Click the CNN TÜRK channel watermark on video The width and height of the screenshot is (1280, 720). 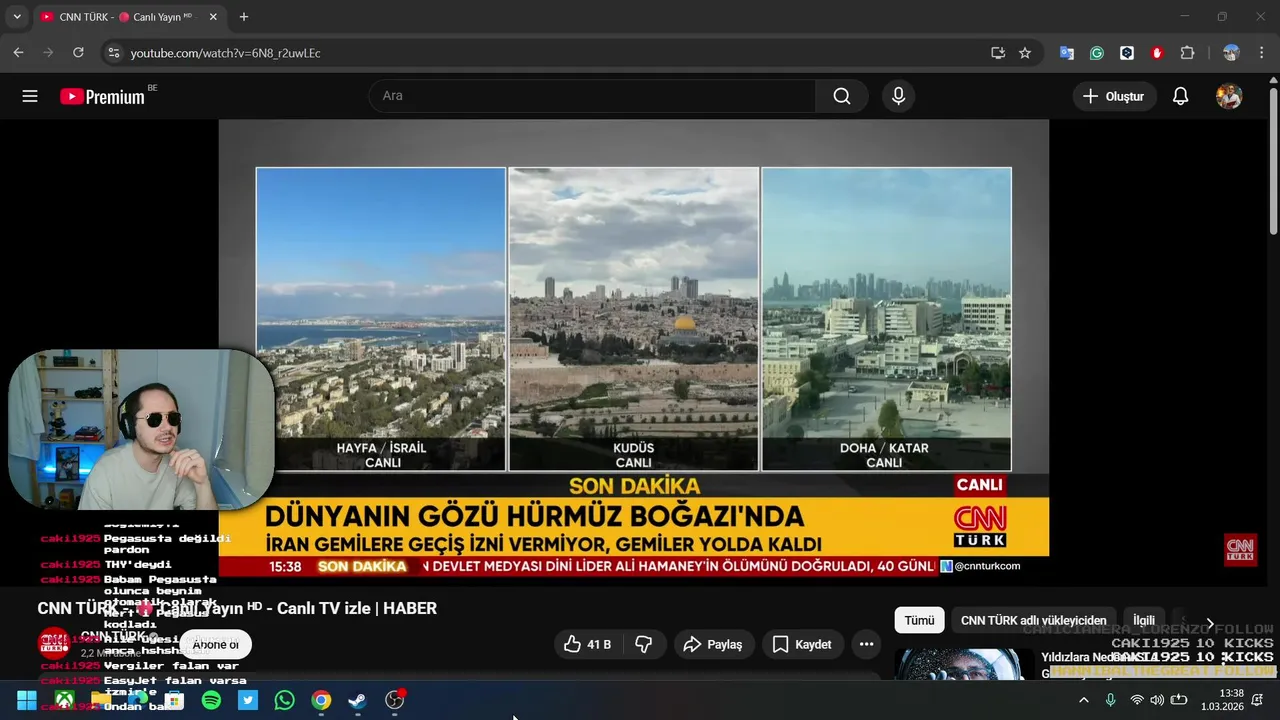1240,549
